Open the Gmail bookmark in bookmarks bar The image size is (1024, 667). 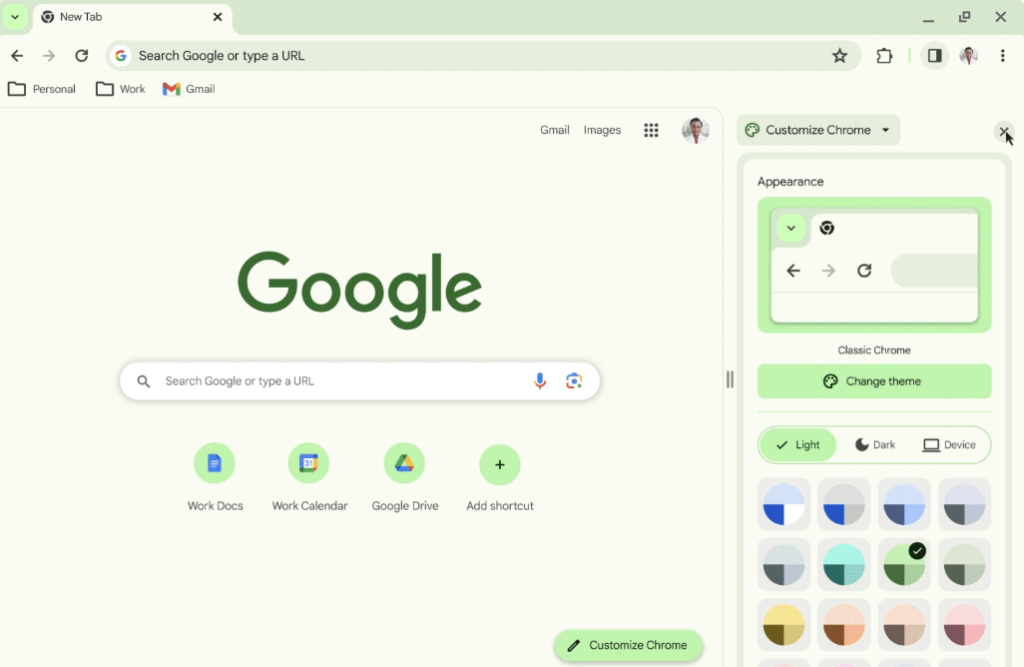[x=189, y=89]
